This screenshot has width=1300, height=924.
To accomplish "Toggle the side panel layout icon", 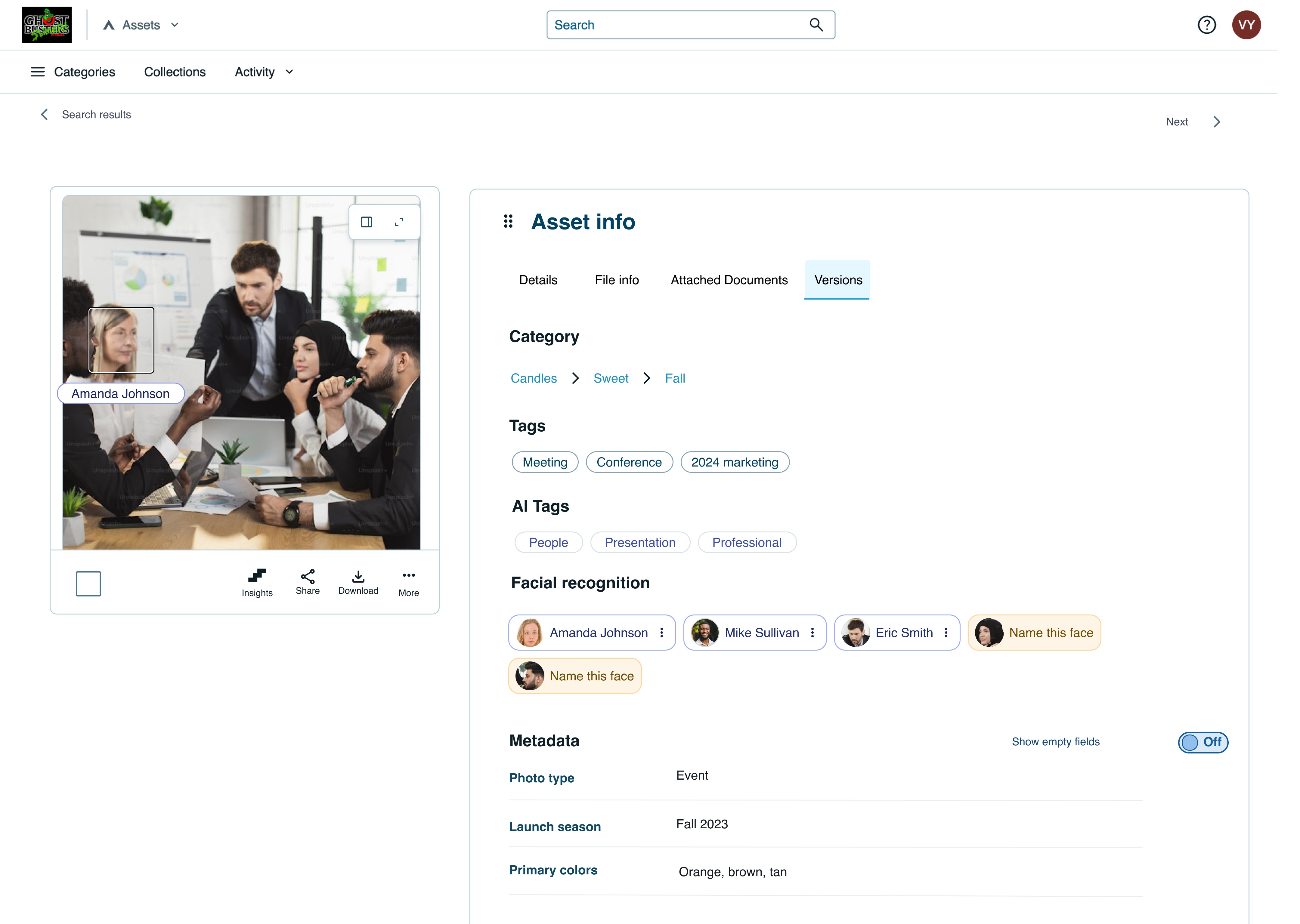I will coord(367,222).
